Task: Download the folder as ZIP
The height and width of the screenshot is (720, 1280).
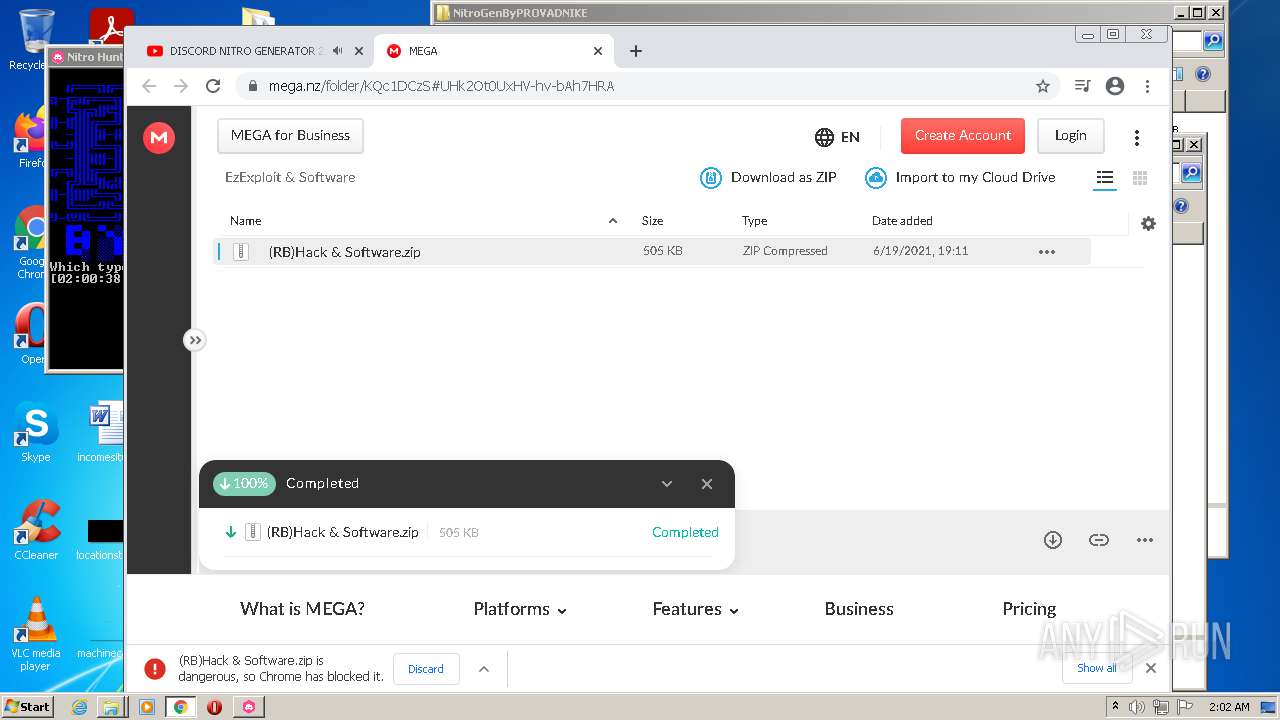Action: (x=768, y=178)
